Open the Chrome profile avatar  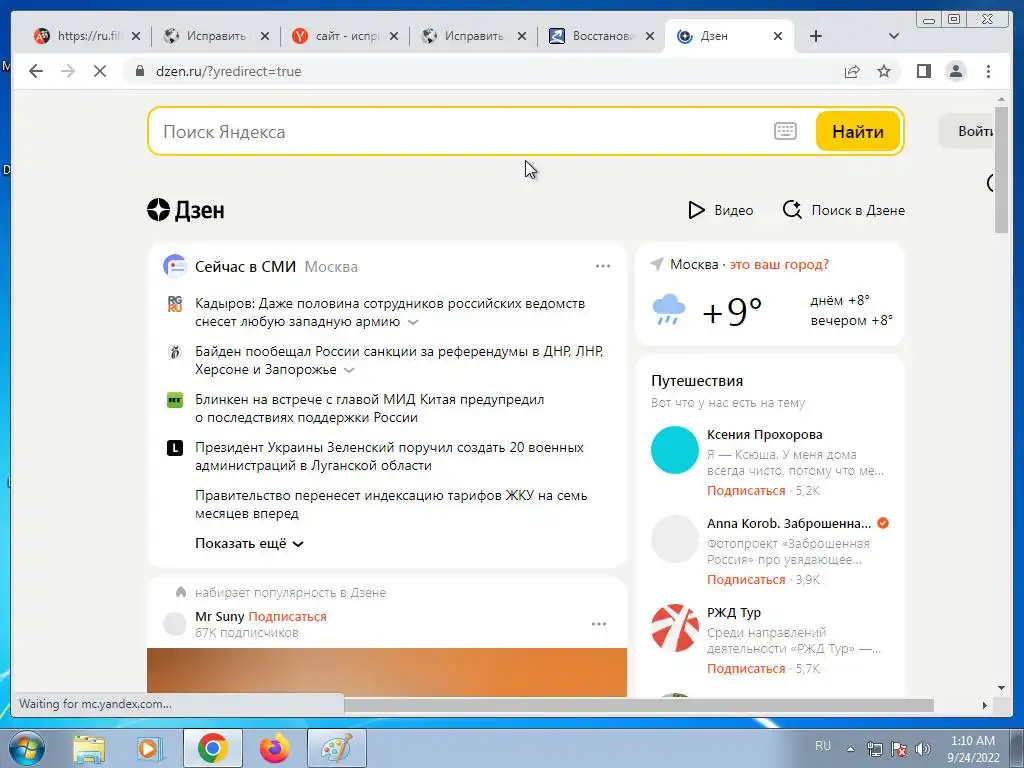[x=955, y=71]
